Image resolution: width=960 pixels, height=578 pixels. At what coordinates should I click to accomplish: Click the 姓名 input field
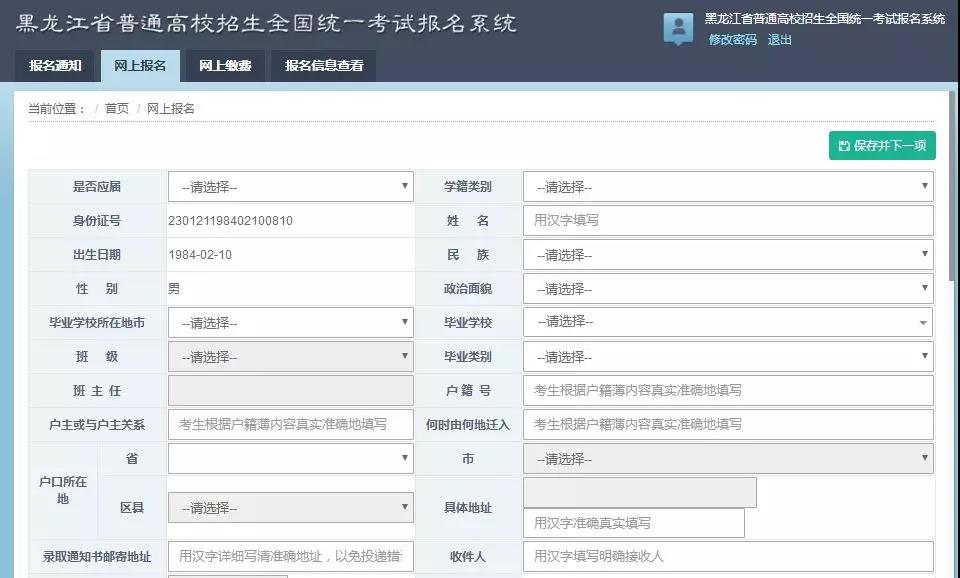pos(727,220)
